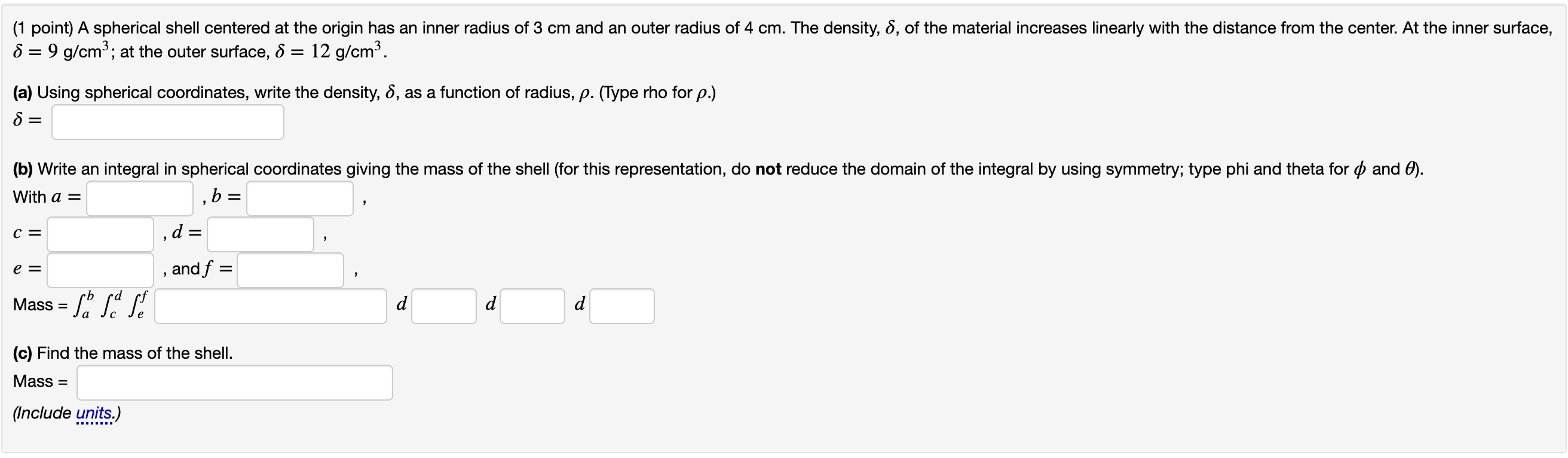Select the input box for f
1568x458 pixels.
[x=290, y=270]
